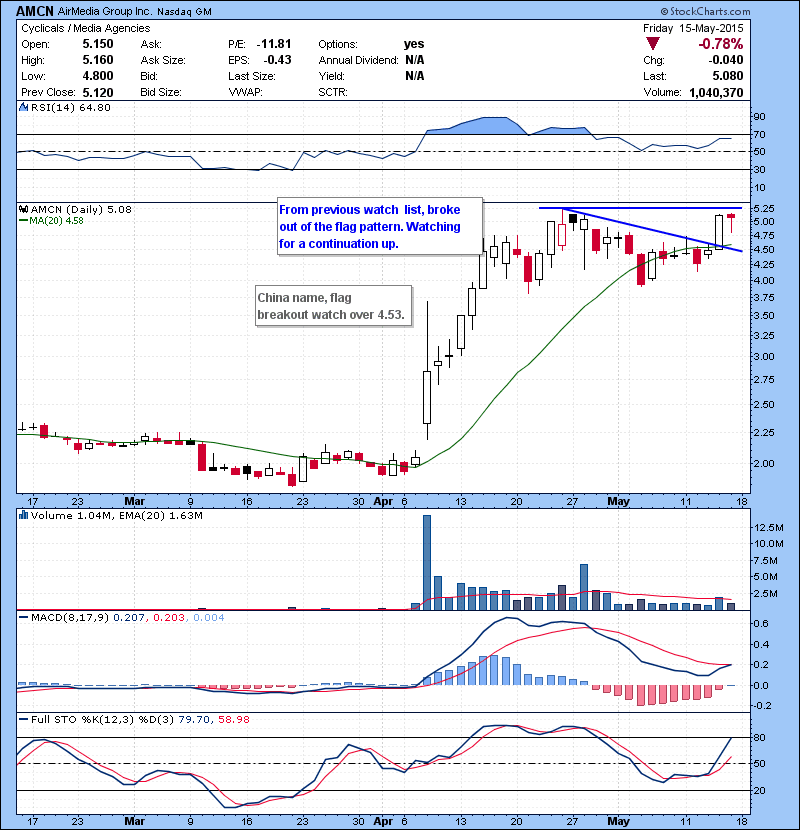Image resolution: width=800 pixels, height=830 pixels.
Task: Click the Volume 1.04M, EMA(20) 1.63M label
Action: tap(116, 516)
